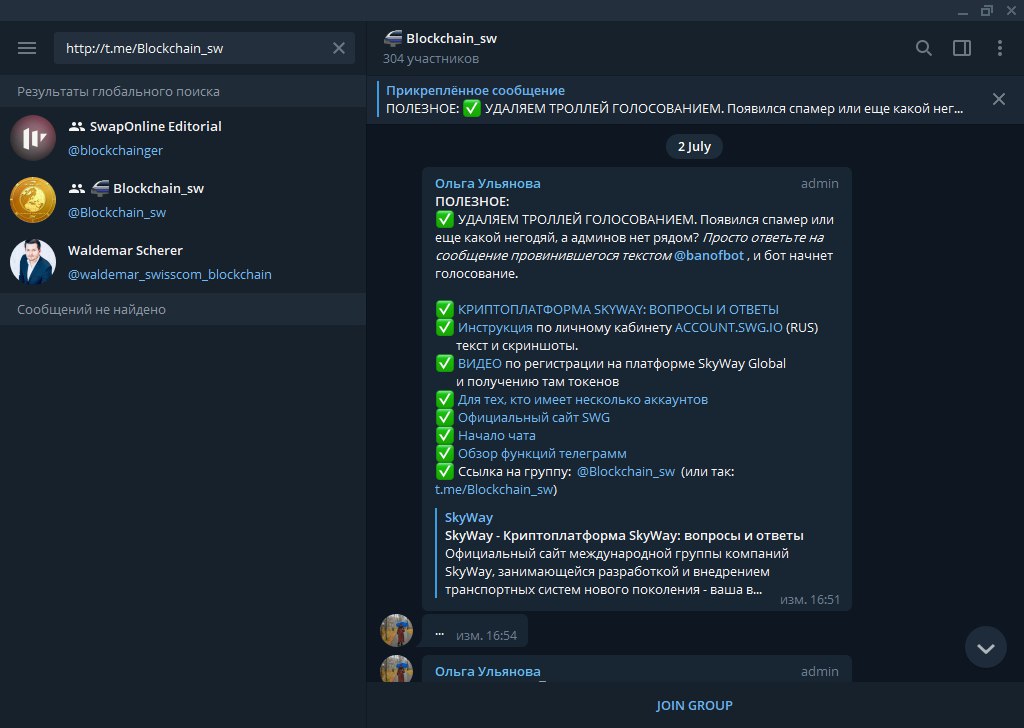Click the 2 July date badge
This screenshot has height=728, width=1024.
(x=694, y=146)
